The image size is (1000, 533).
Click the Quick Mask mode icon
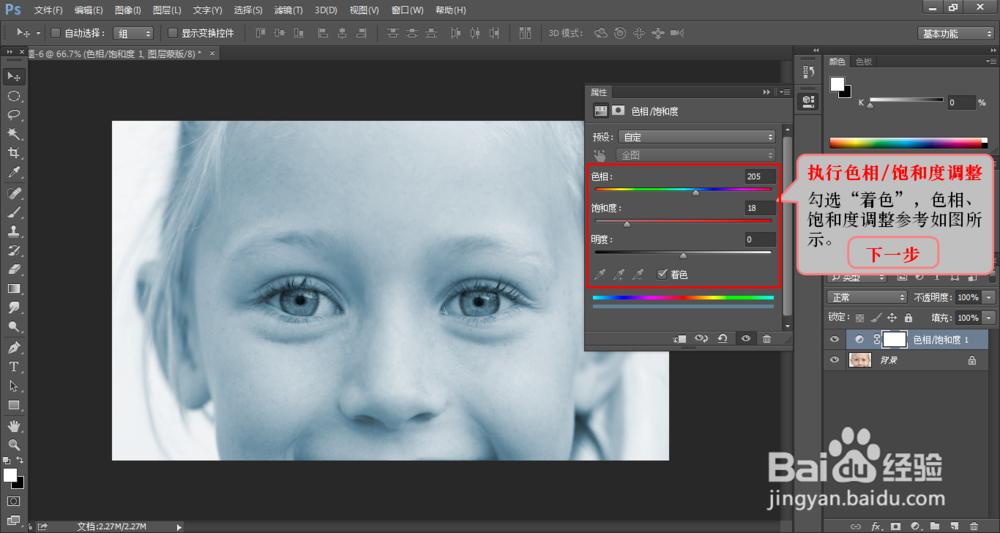tap(13, 501)
